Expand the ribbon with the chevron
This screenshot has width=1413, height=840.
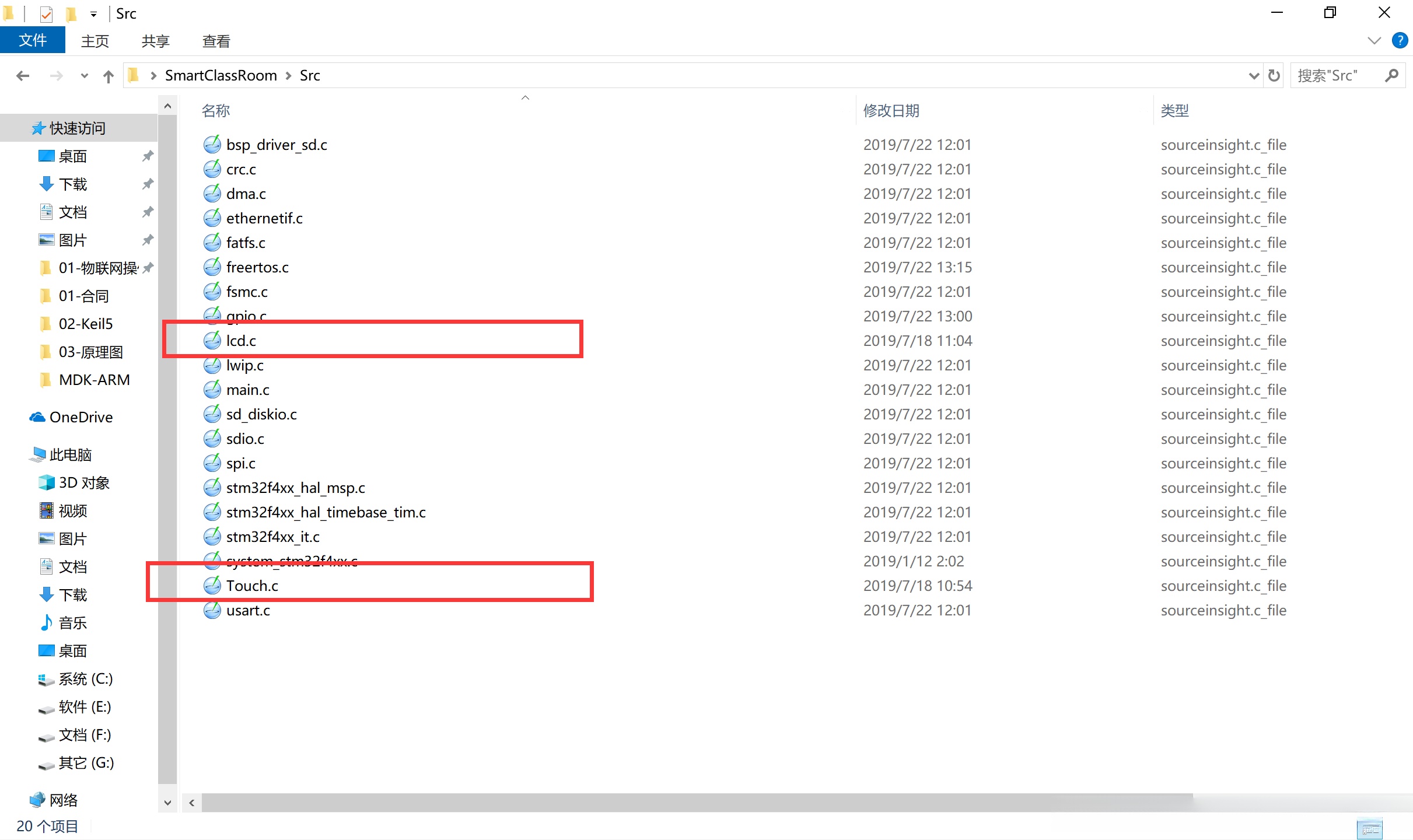coord(1374,40)
